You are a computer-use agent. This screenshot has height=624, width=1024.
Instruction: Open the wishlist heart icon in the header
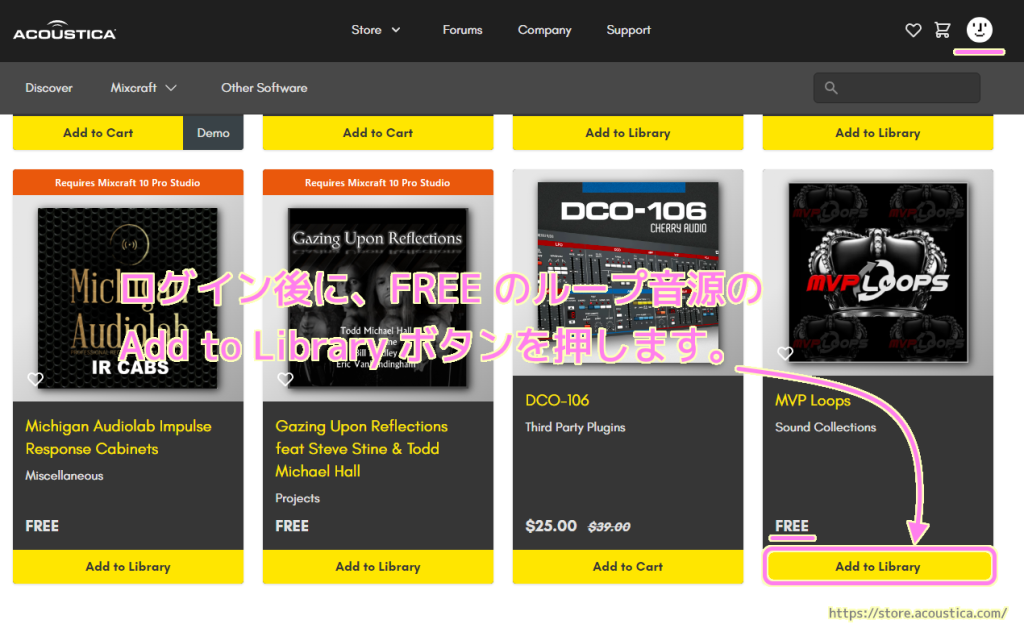[x=912, y=30]
